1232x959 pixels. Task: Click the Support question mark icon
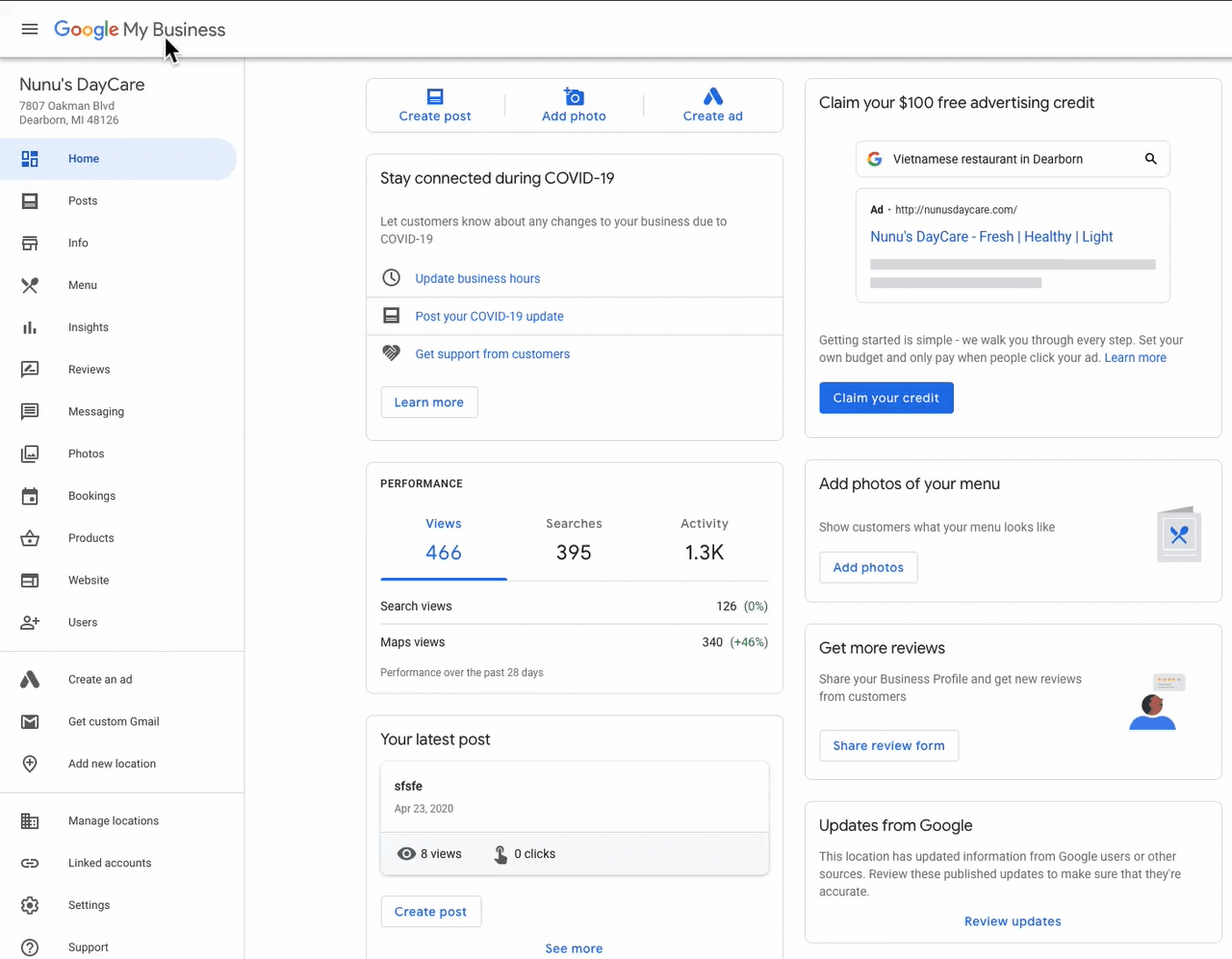coord(30,947)
